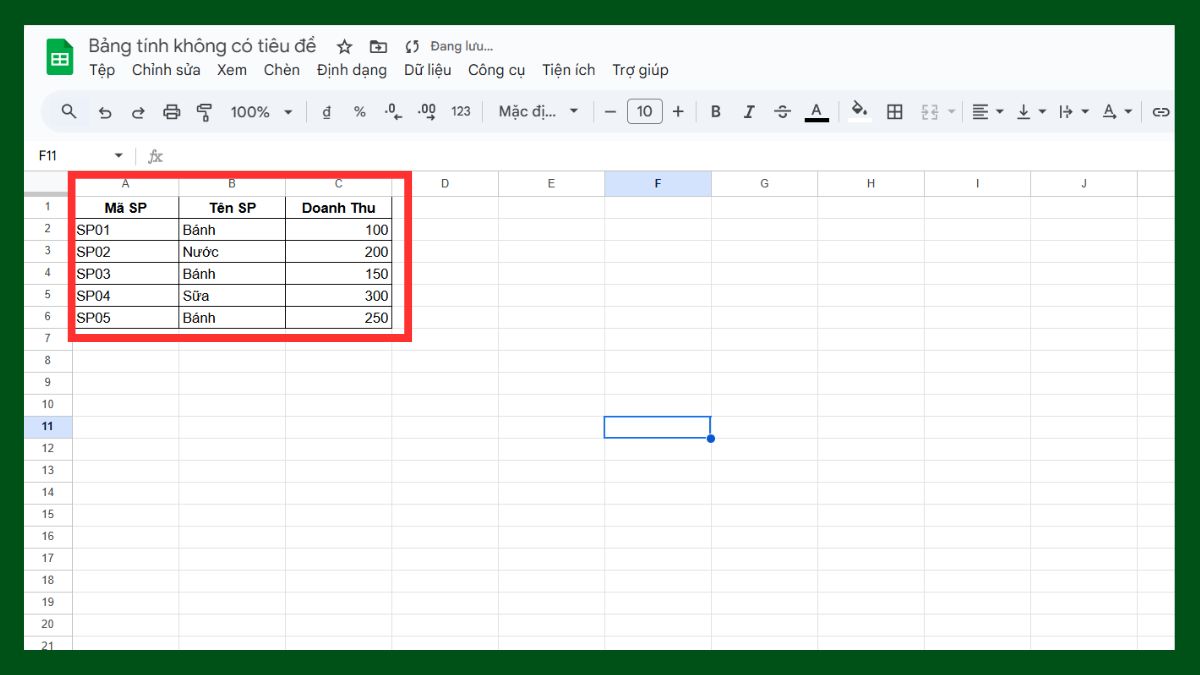Move spreadsheet using the folder icon
Viewport: 1200px width, 675px height.
[378, 47]
